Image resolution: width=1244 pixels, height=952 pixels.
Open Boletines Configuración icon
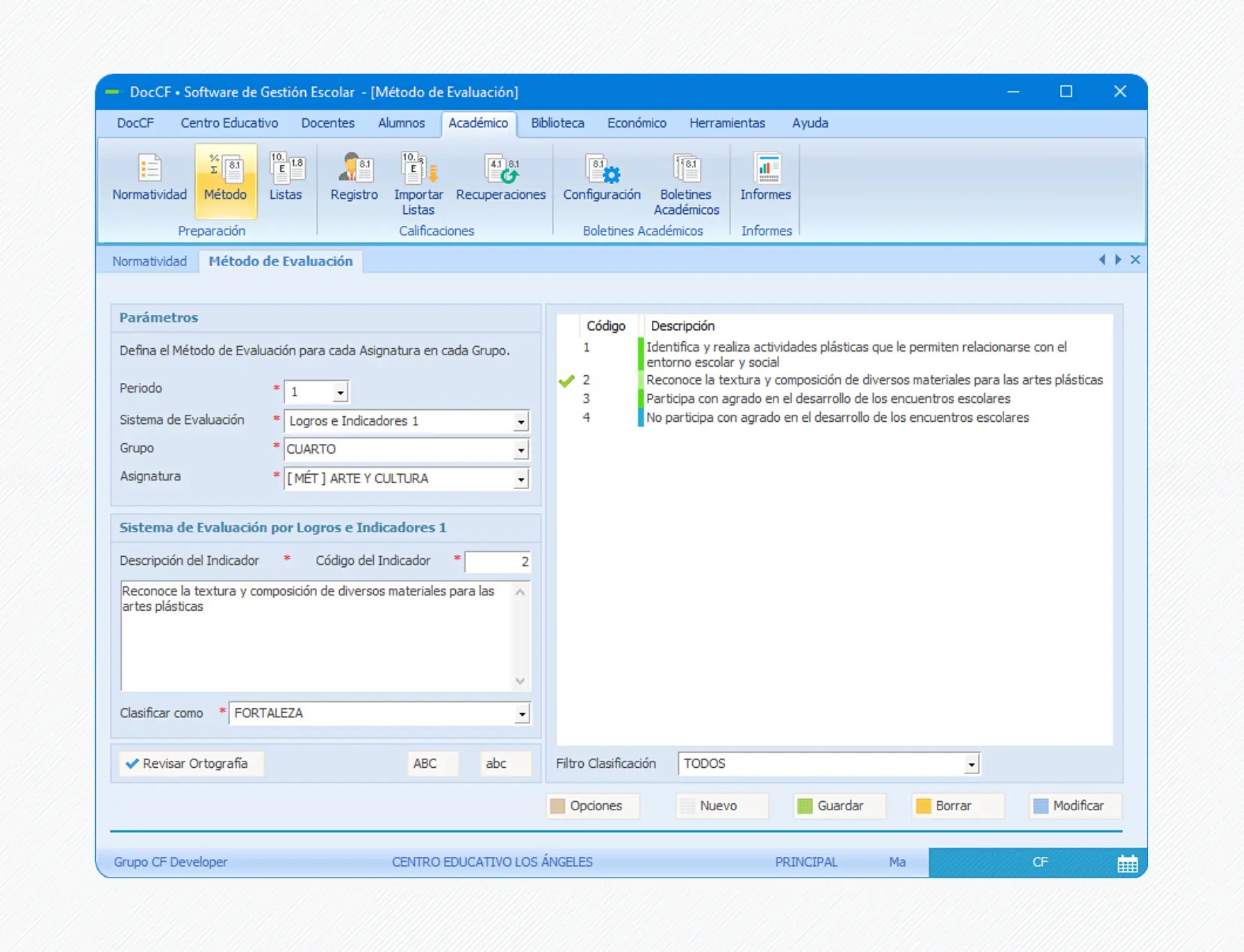click(601, 177)
